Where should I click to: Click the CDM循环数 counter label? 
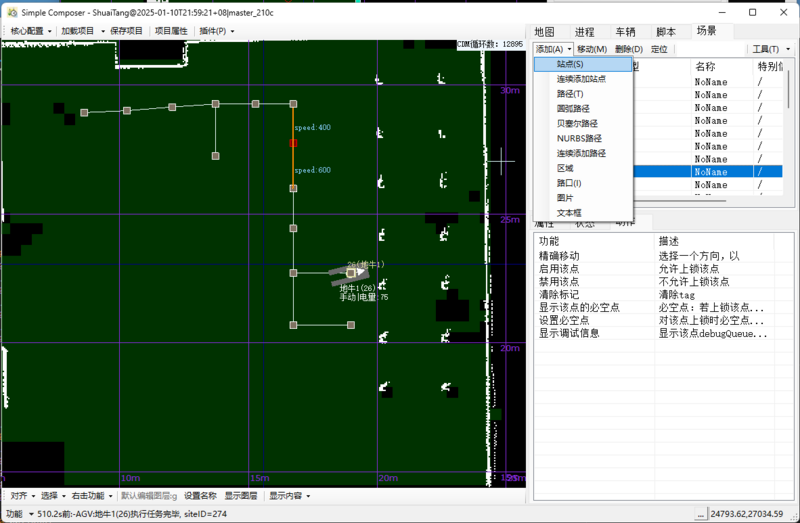(x=490, y=44)
